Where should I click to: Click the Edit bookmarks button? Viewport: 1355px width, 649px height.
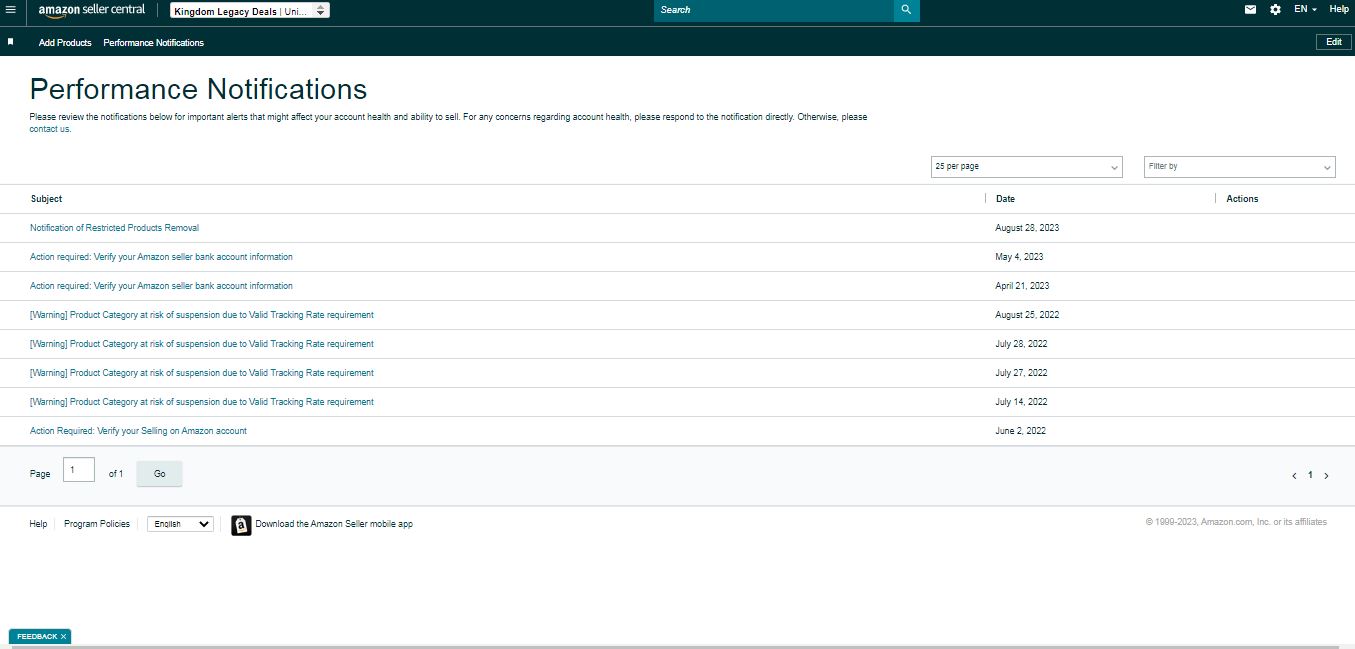[1333, 42]
